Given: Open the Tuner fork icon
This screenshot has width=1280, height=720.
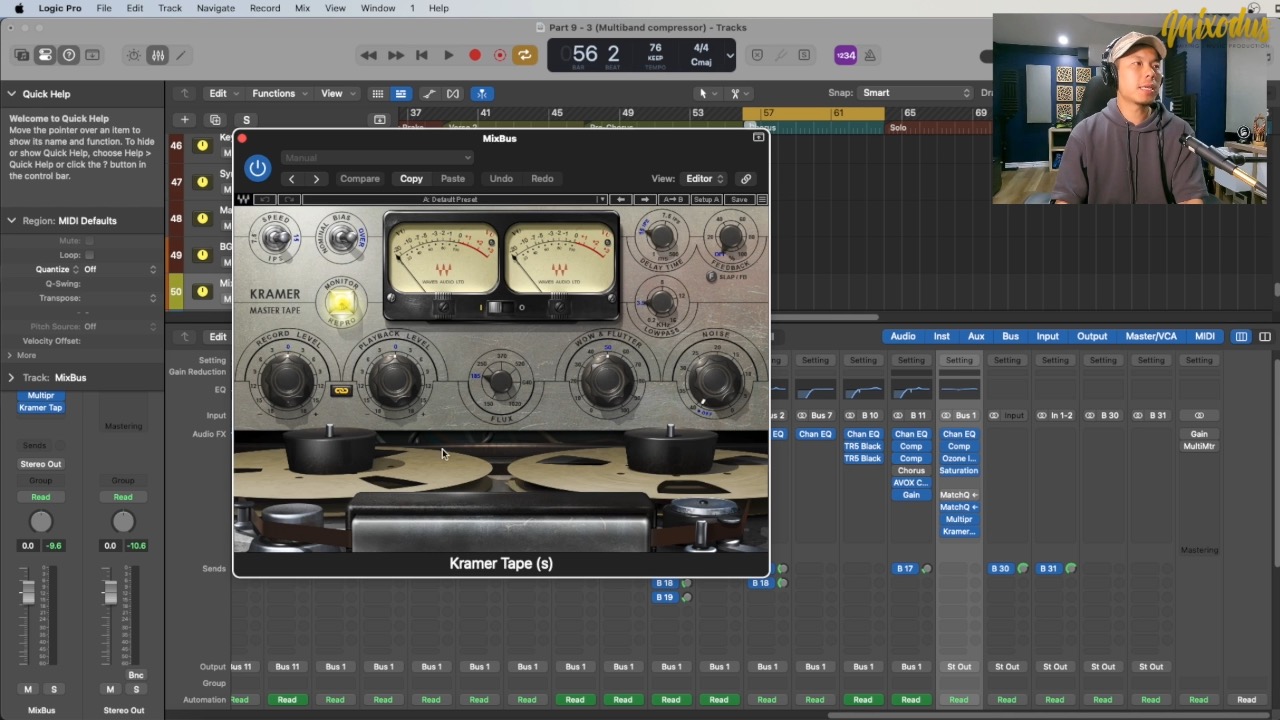Looking at the screenshot, I should [x=781, y=55].
